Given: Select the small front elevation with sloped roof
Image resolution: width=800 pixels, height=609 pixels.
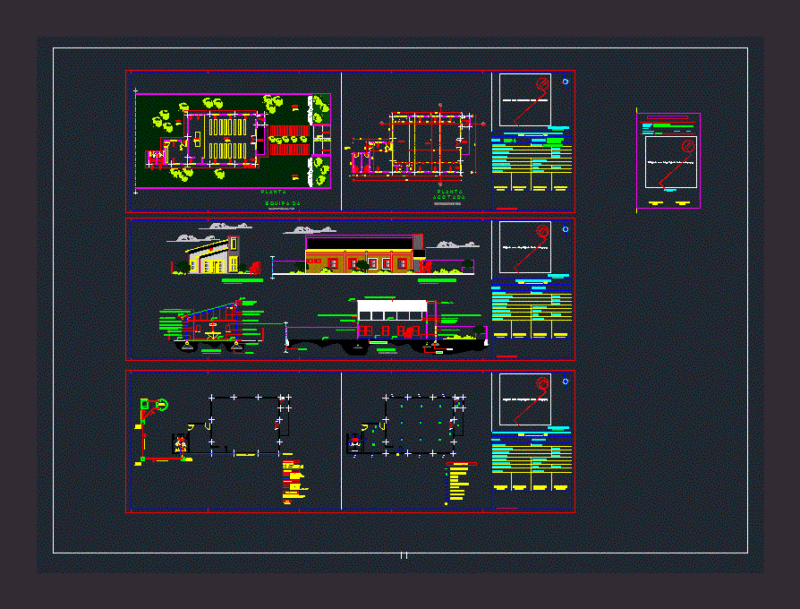Looking at the screenshot, I should click(214, 255).
